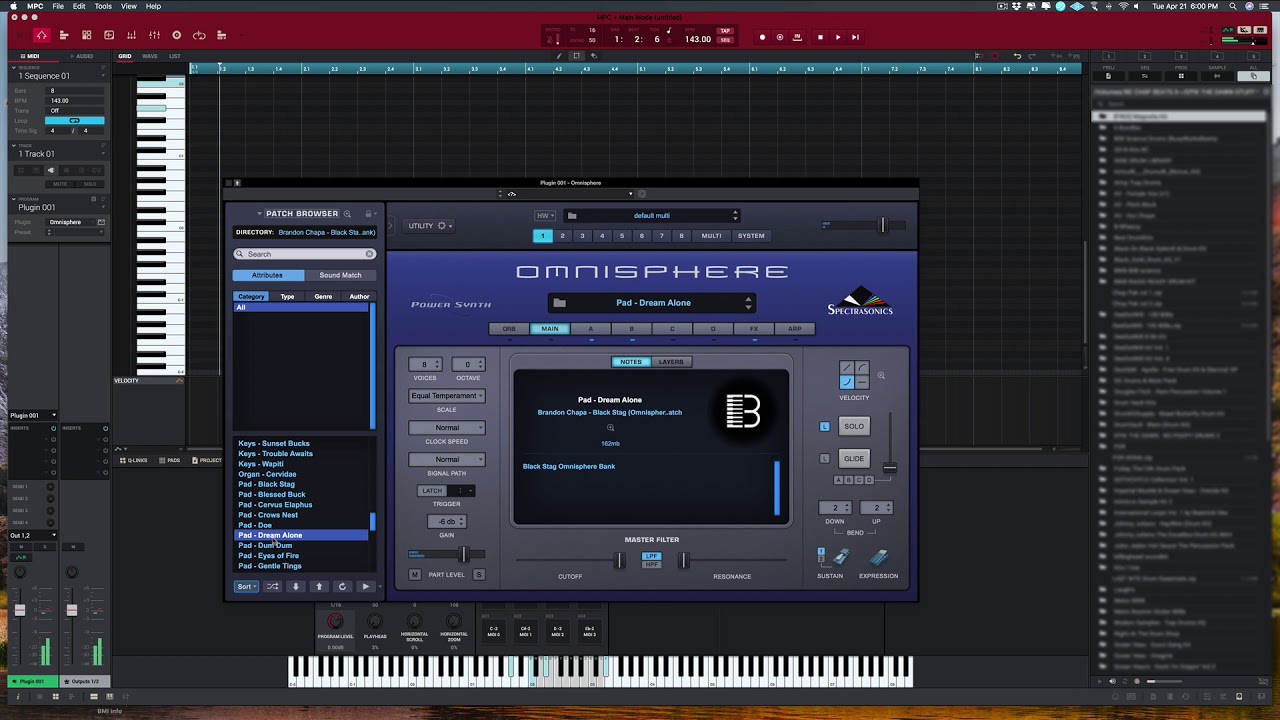Screen dimensions: 1280x720
Task: Click the lock icon in Patch Browser header
Action: [368, 213]
